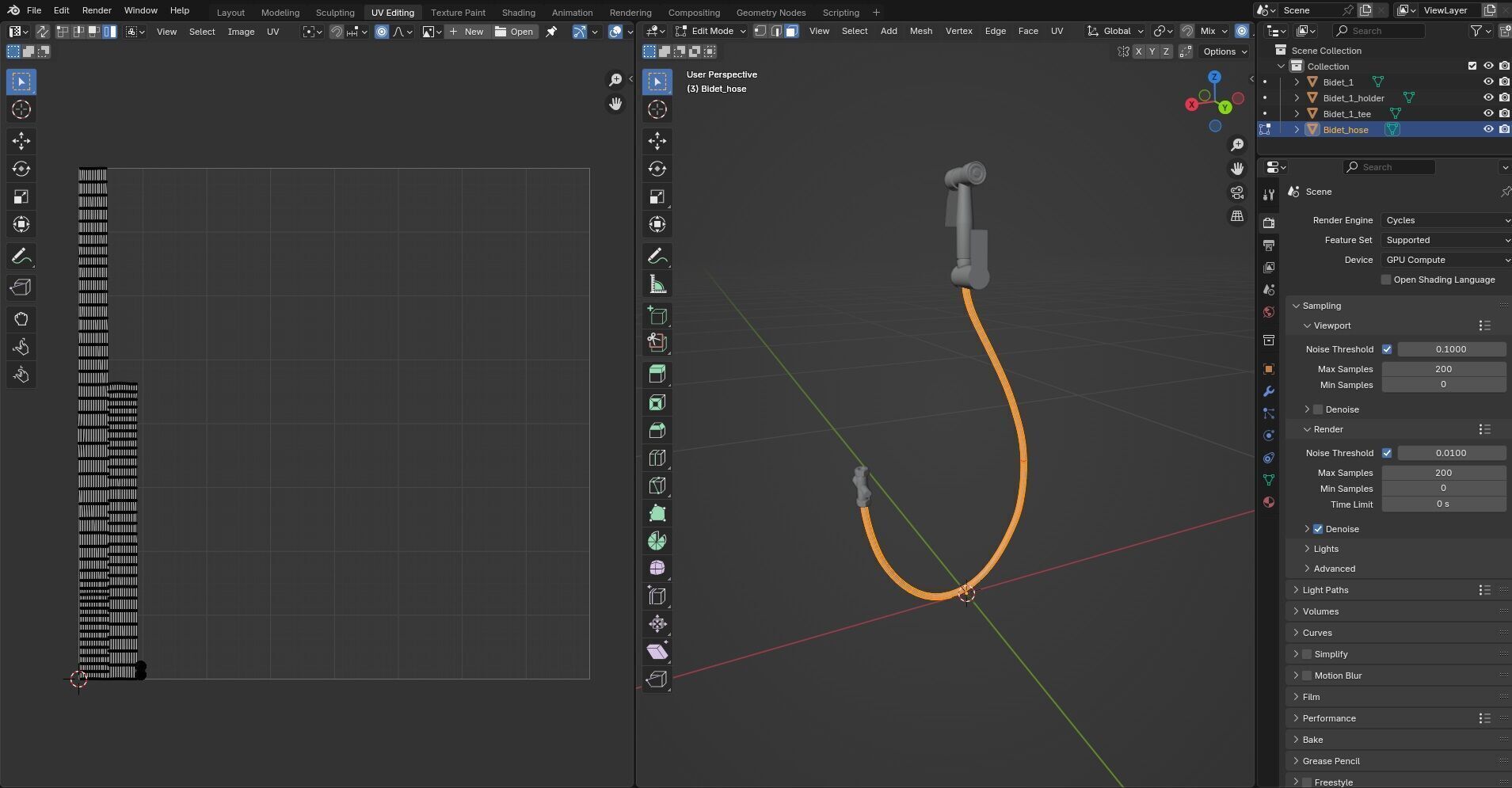Click the Z axis mirror button

(1166, 51)
